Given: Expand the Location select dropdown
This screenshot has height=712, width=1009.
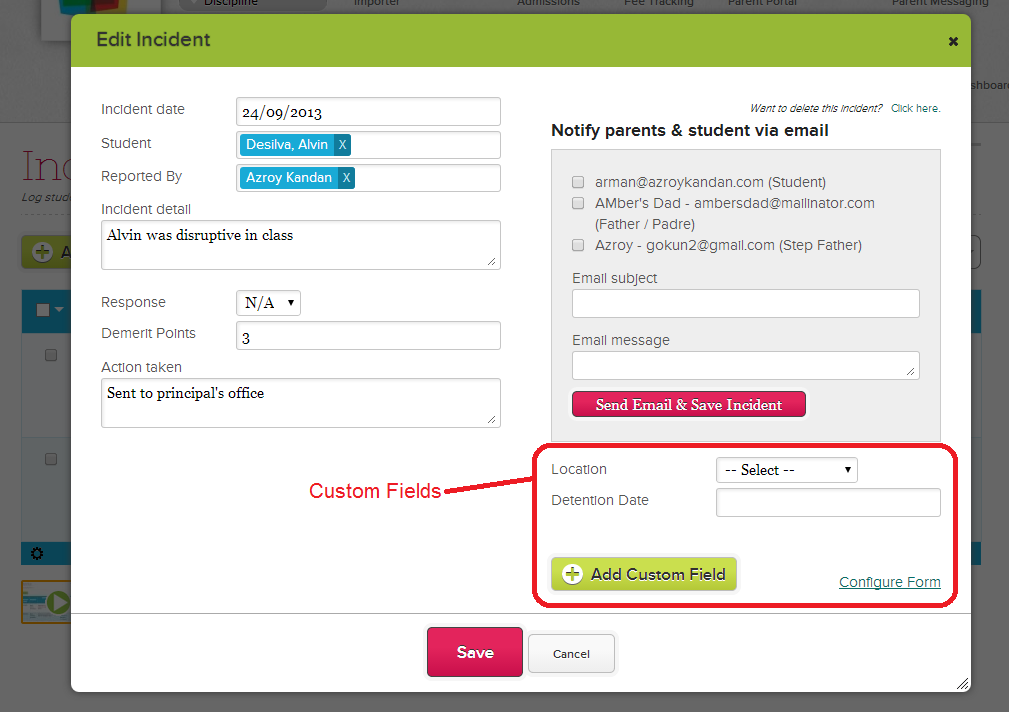Looking at the screenshot, I should point(786,470).
